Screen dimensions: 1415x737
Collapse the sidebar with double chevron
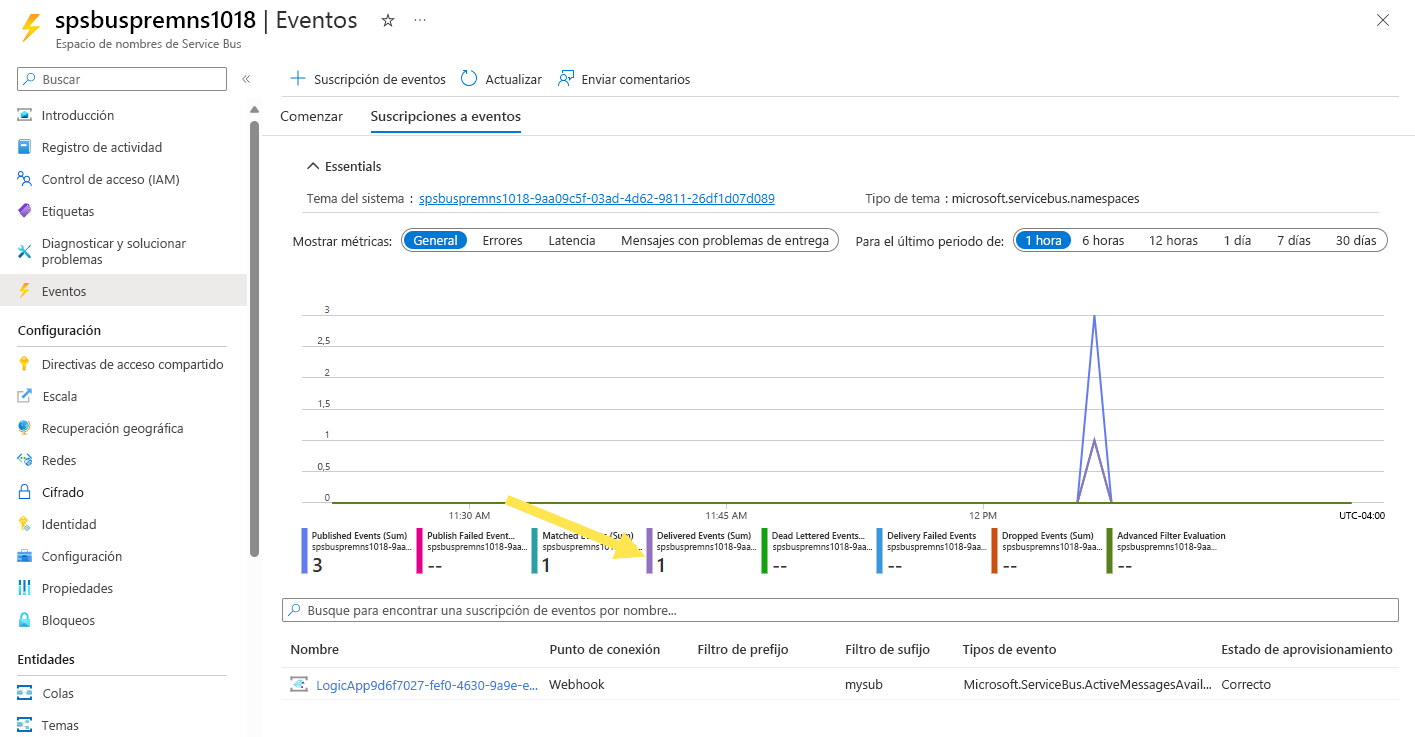click(x=246, y=79)
